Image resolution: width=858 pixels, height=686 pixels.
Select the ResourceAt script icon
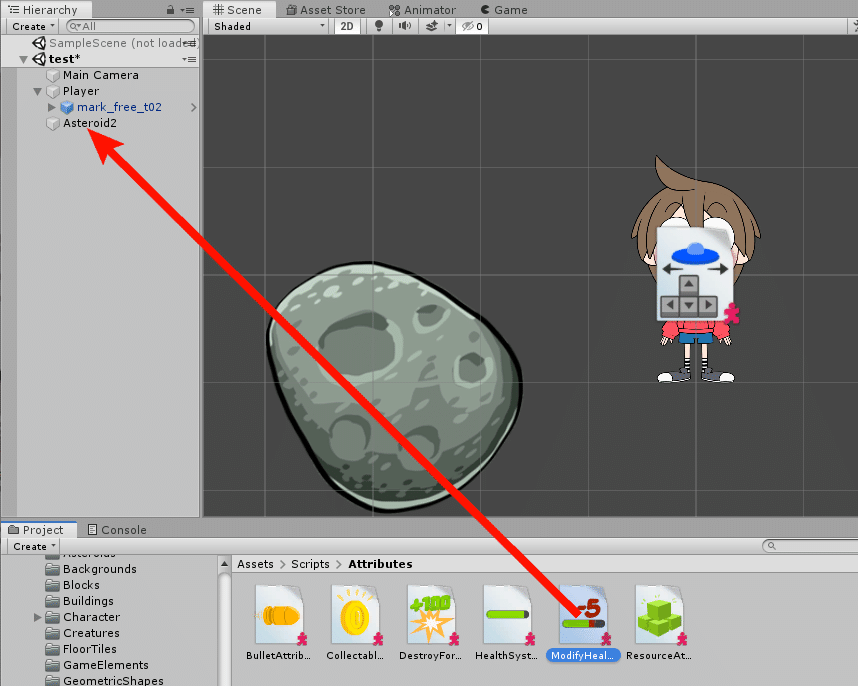click(x=659, y=615)
